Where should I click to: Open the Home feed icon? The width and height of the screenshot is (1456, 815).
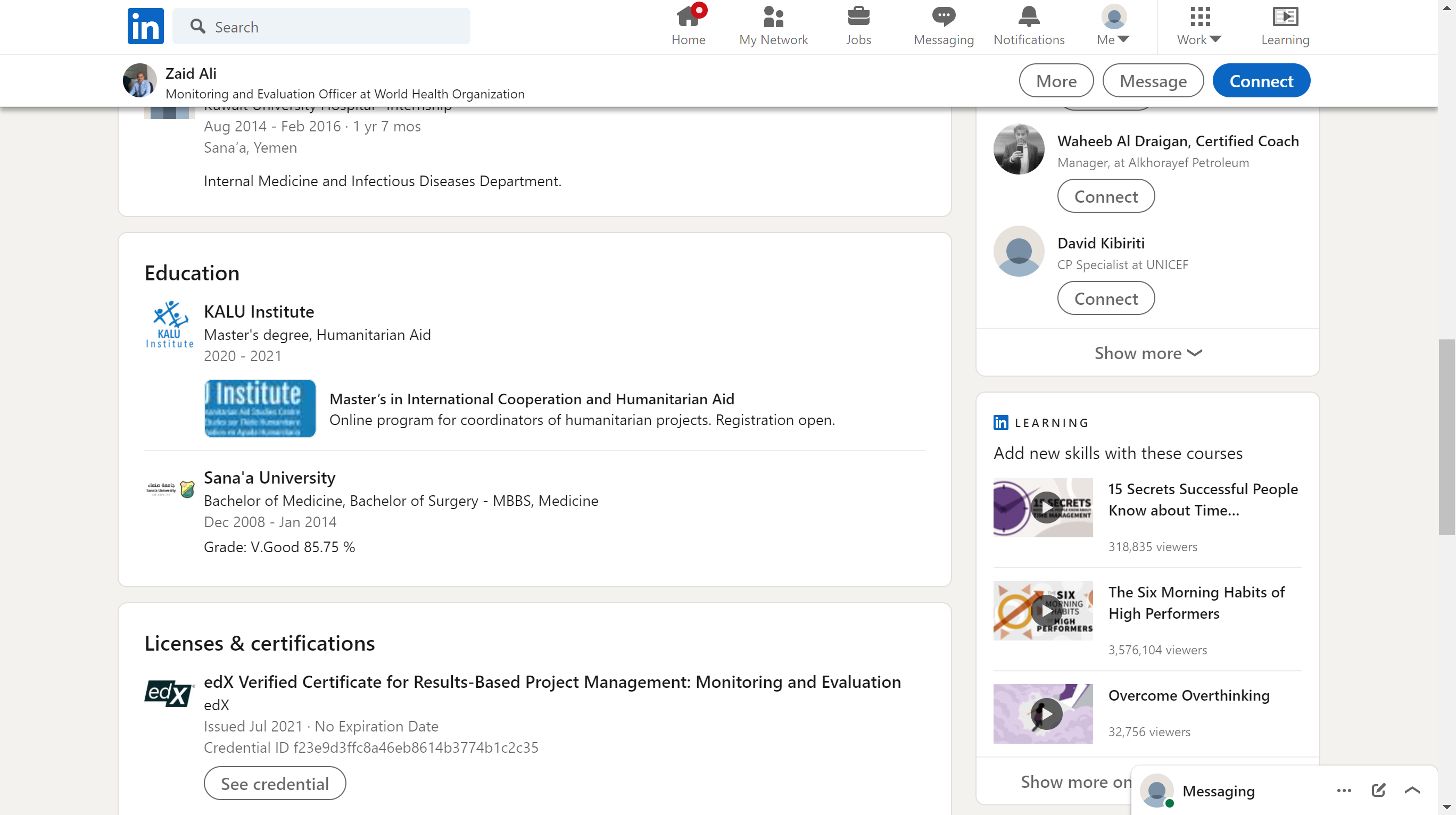[x=688, y=17]
